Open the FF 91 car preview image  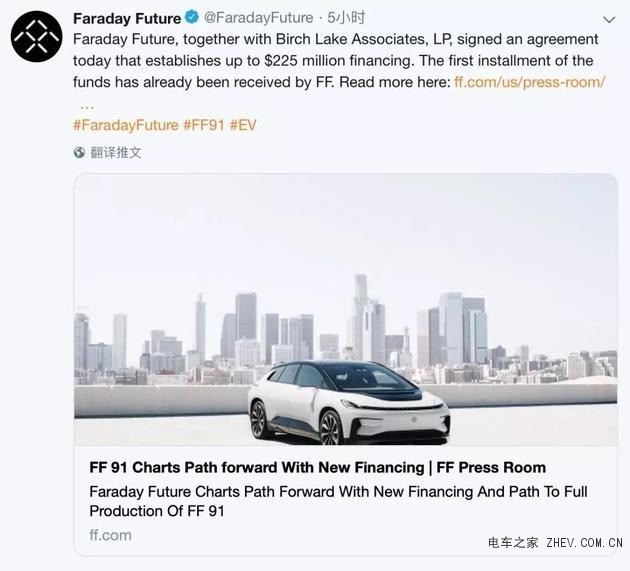346,310
